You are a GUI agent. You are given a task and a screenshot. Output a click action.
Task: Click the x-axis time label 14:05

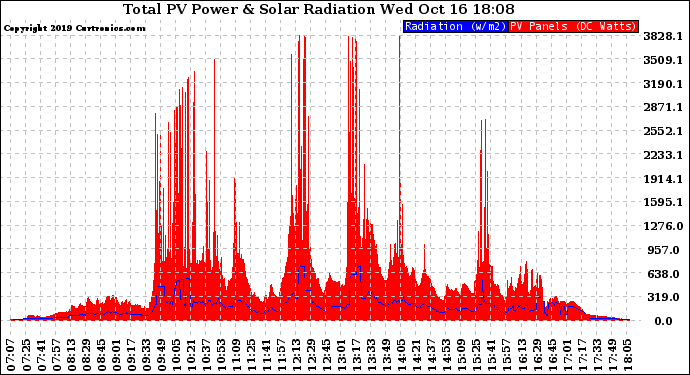(x=401, y=355)
